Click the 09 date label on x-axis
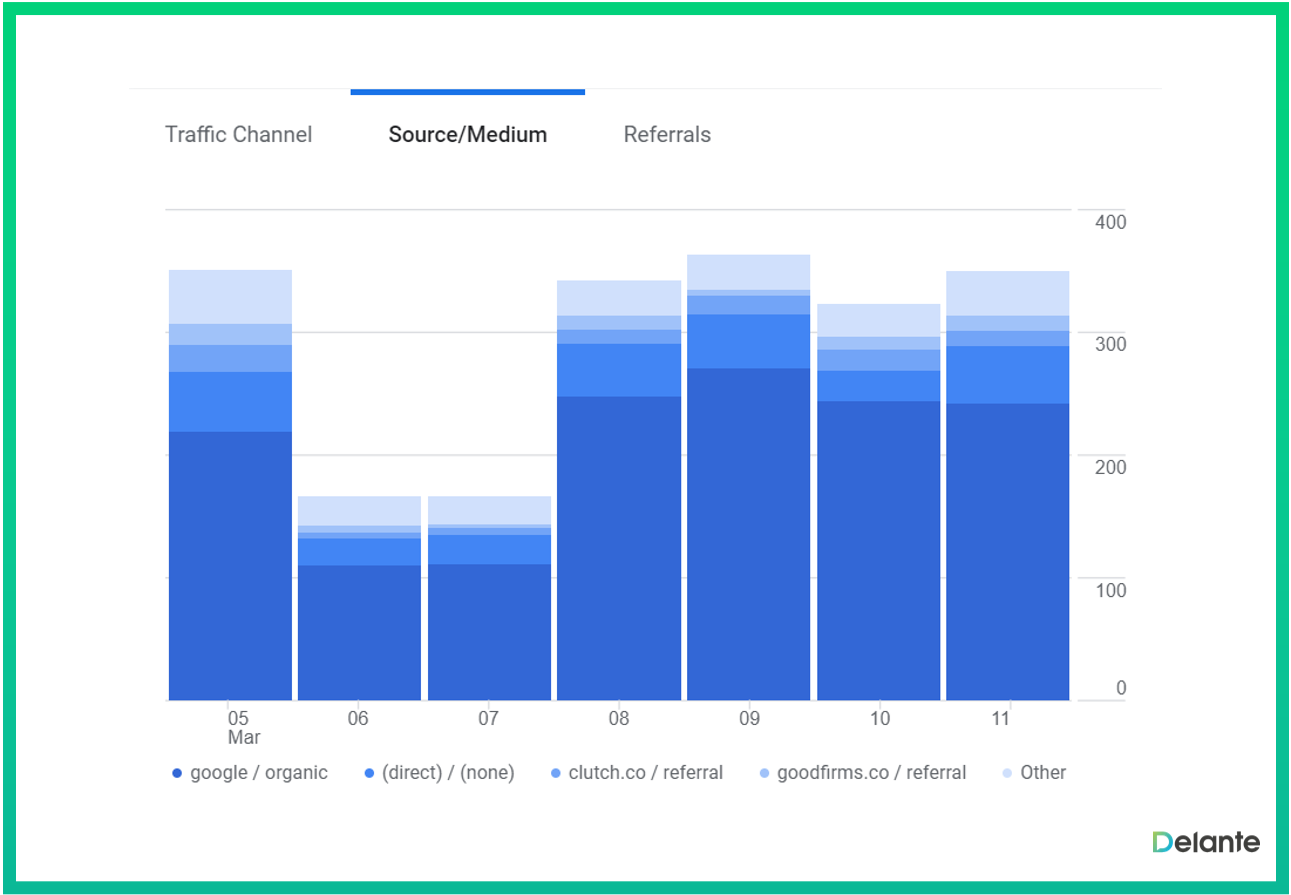The width and height of the screenshot is (1291, 895). pos(748,718)
